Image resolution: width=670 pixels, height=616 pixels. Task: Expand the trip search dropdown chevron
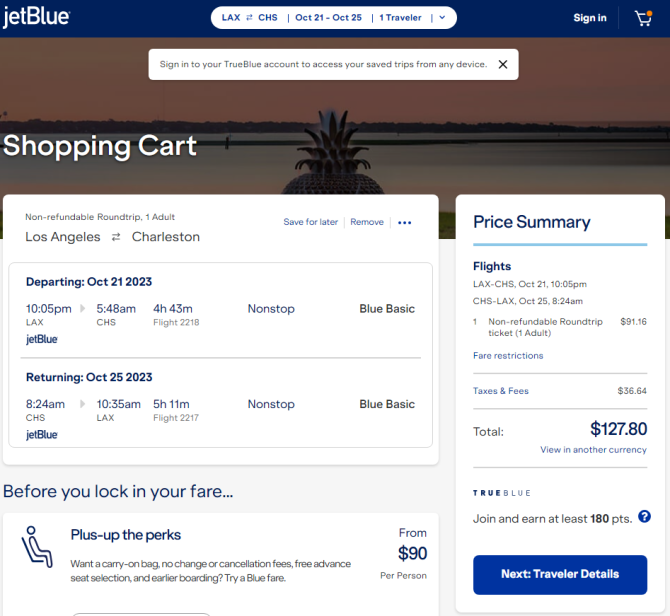[x=442, y=18]
